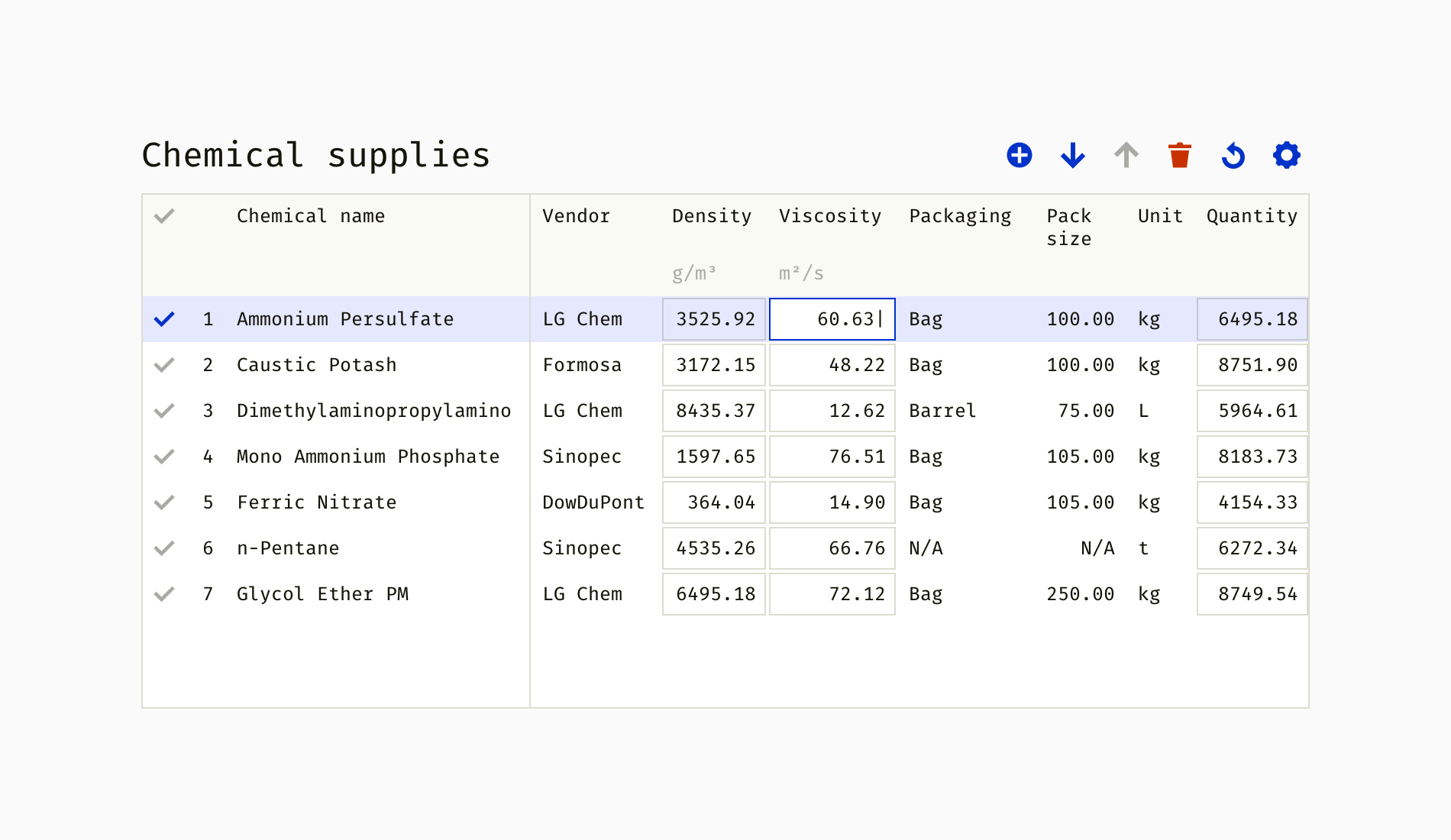Move selected row down with arrow icon
This screenshot has height=840, width=1451.
(x=1073, y=155)
